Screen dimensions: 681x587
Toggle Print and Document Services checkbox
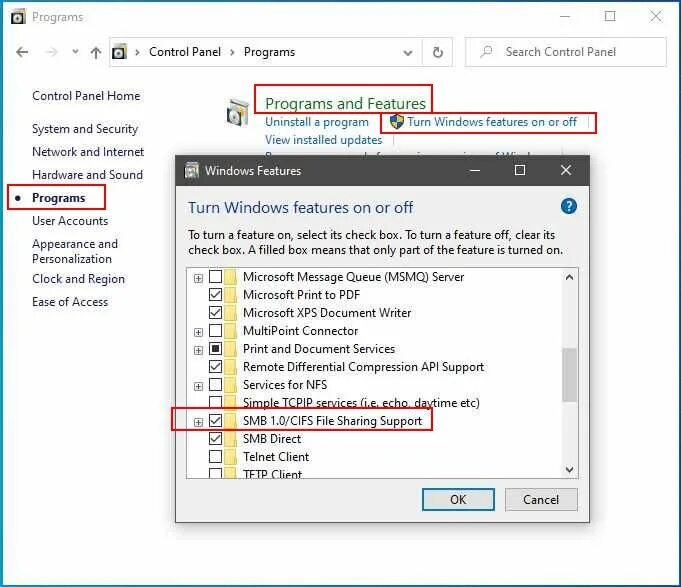(x=215, y=349)
